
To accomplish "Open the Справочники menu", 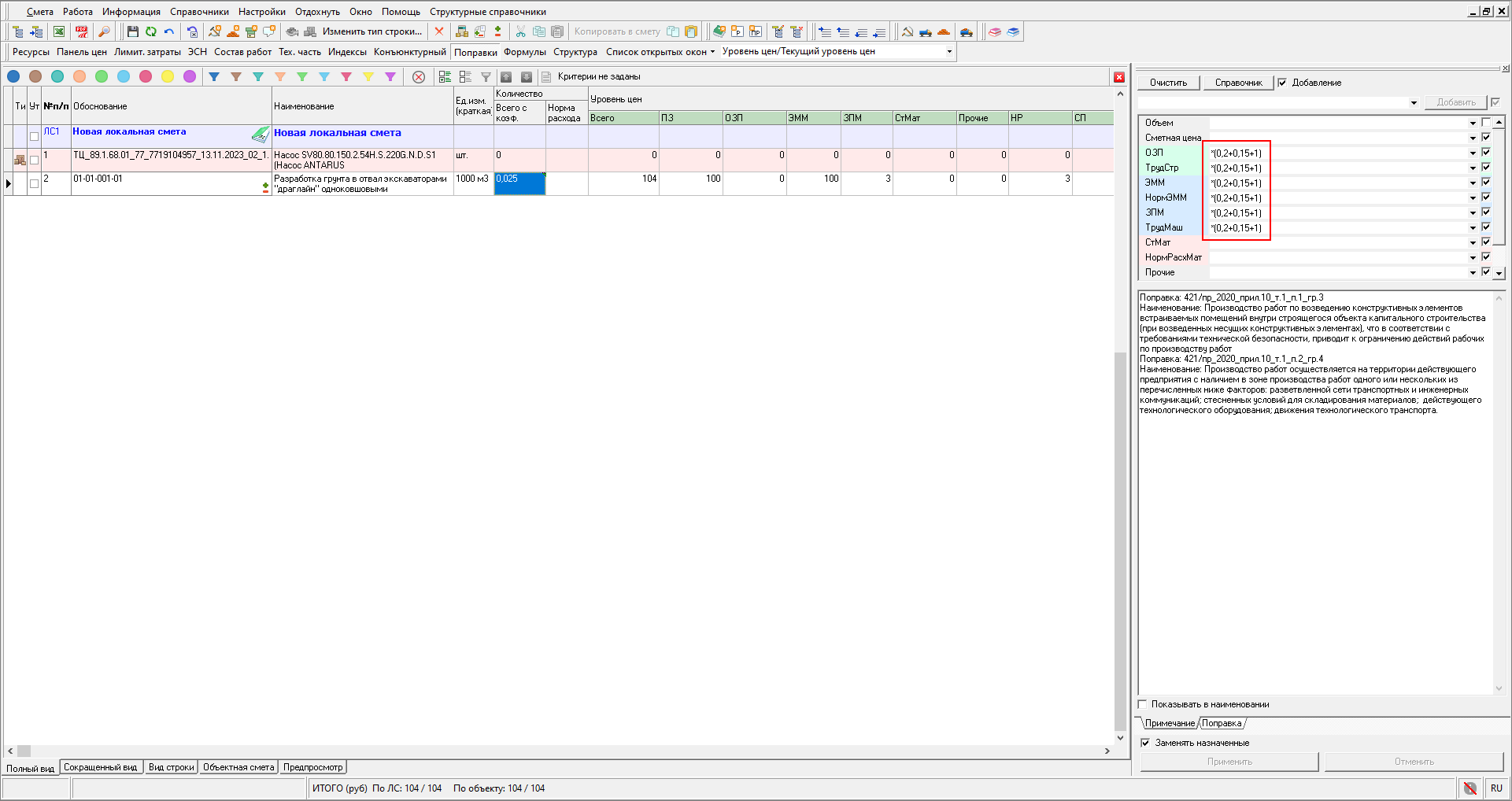I will 199,12.
